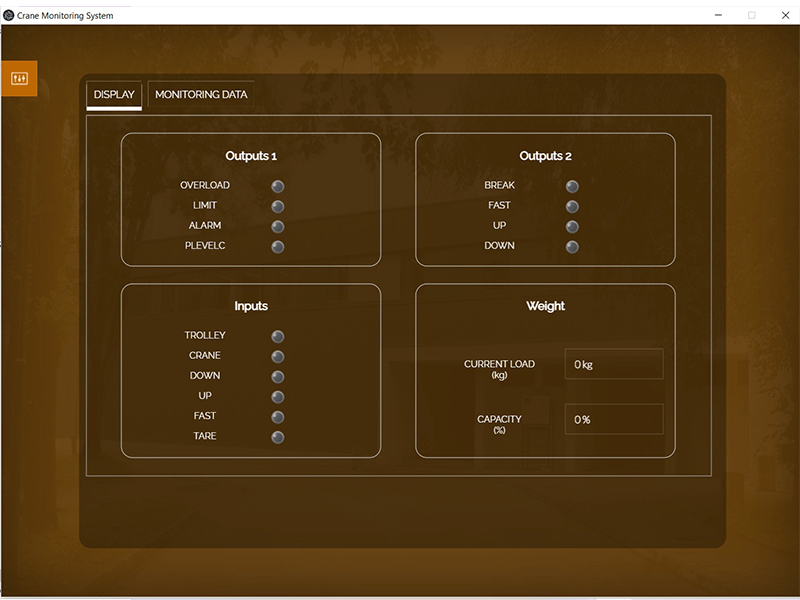Select the TARE label

(x=205, y=436)
